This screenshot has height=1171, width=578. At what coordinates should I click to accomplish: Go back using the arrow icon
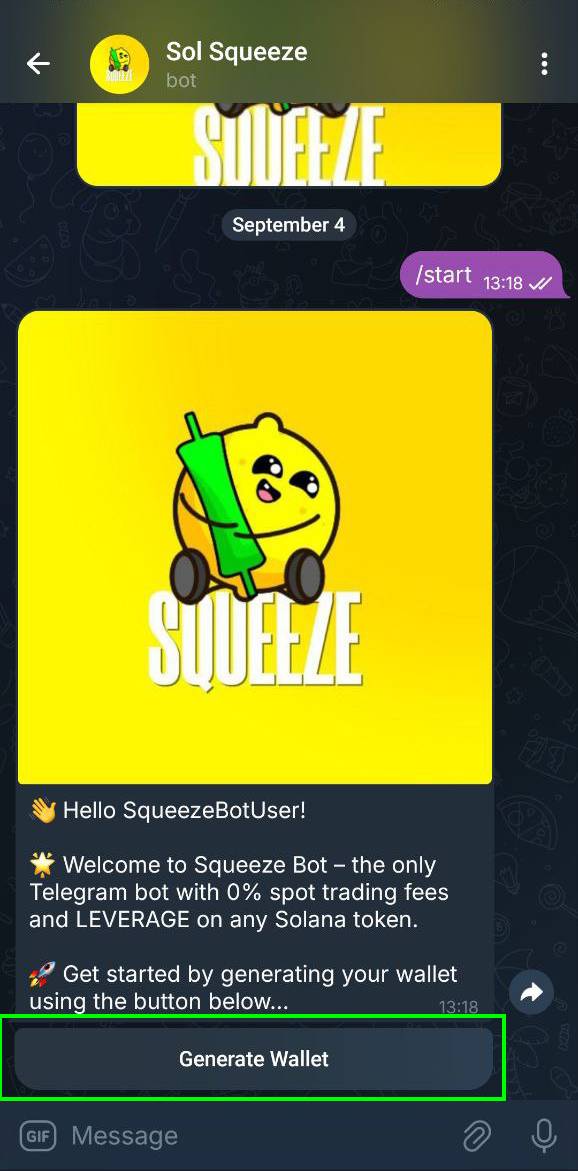pos(38,63)
